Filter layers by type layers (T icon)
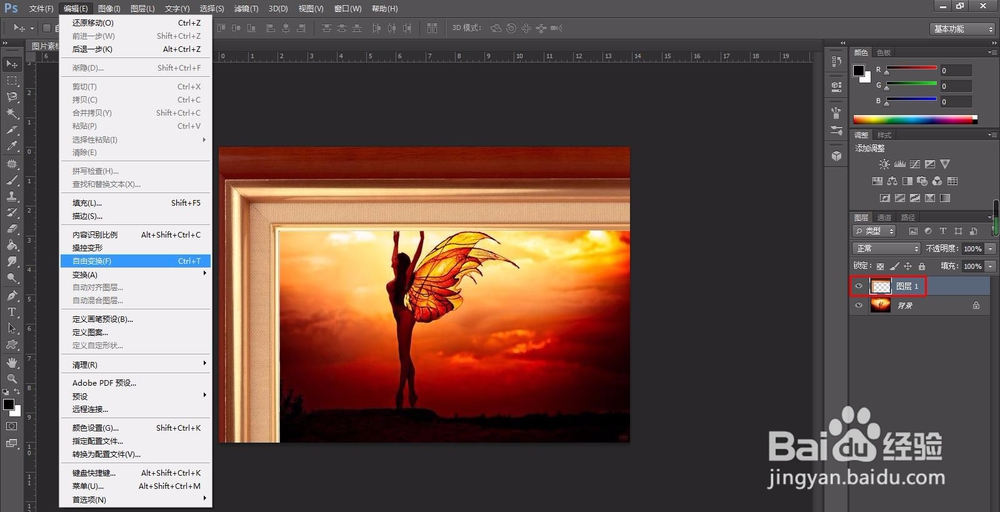 tap(943, 231)
